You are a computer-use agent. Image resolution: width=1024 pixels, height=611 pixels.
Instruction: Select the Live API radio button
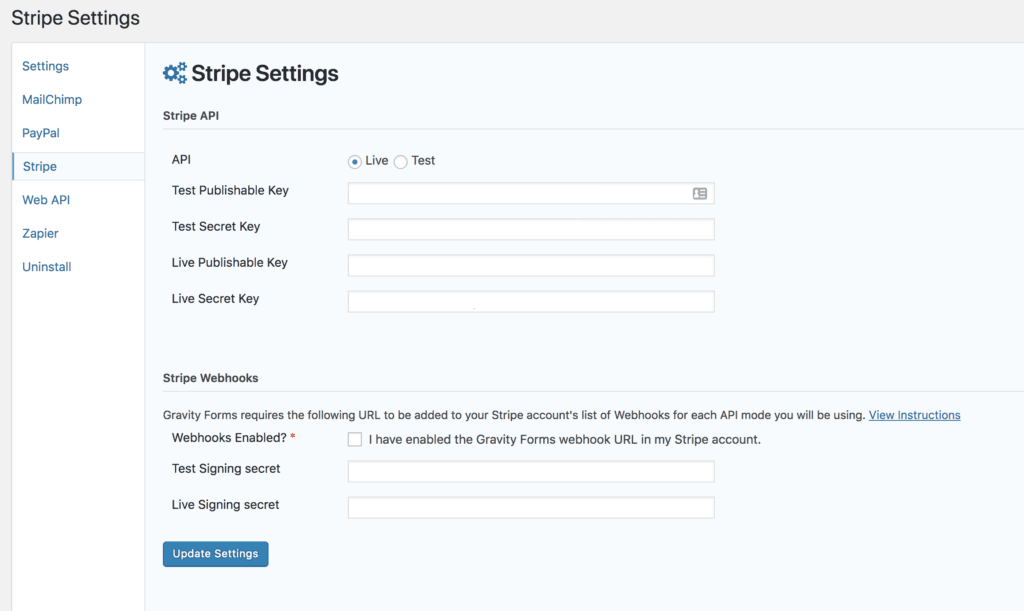(355, 161)
